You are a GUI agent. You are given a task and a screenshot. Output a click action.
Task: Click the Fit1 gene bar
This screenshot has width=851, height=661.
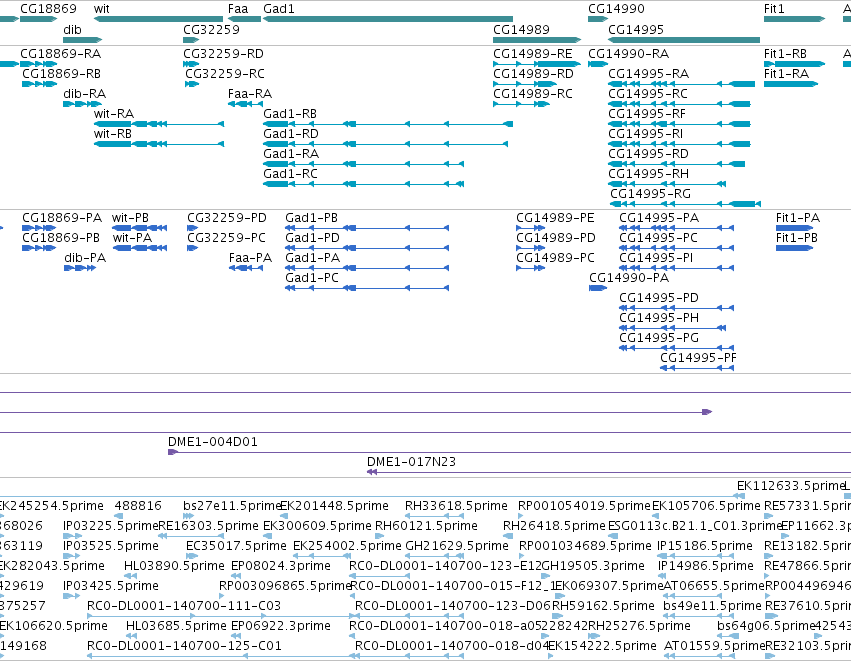(x=795, y=19)
